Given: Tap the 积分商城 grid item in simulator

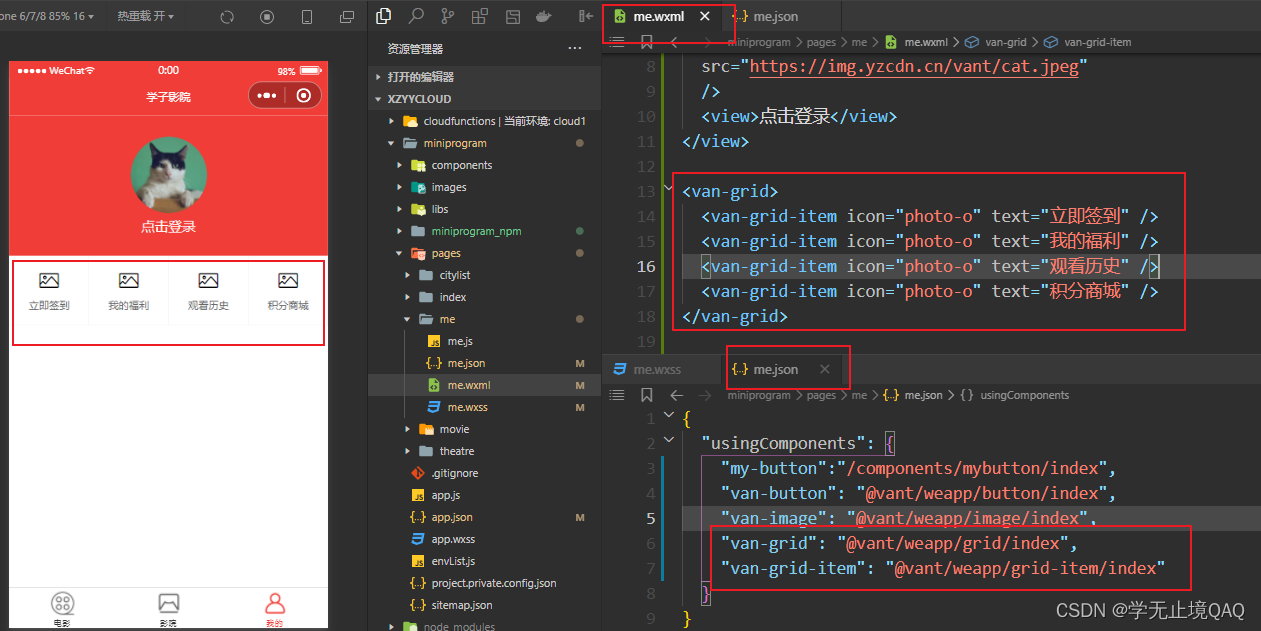Looking at the screenshot, I should (x=288, y=292).
